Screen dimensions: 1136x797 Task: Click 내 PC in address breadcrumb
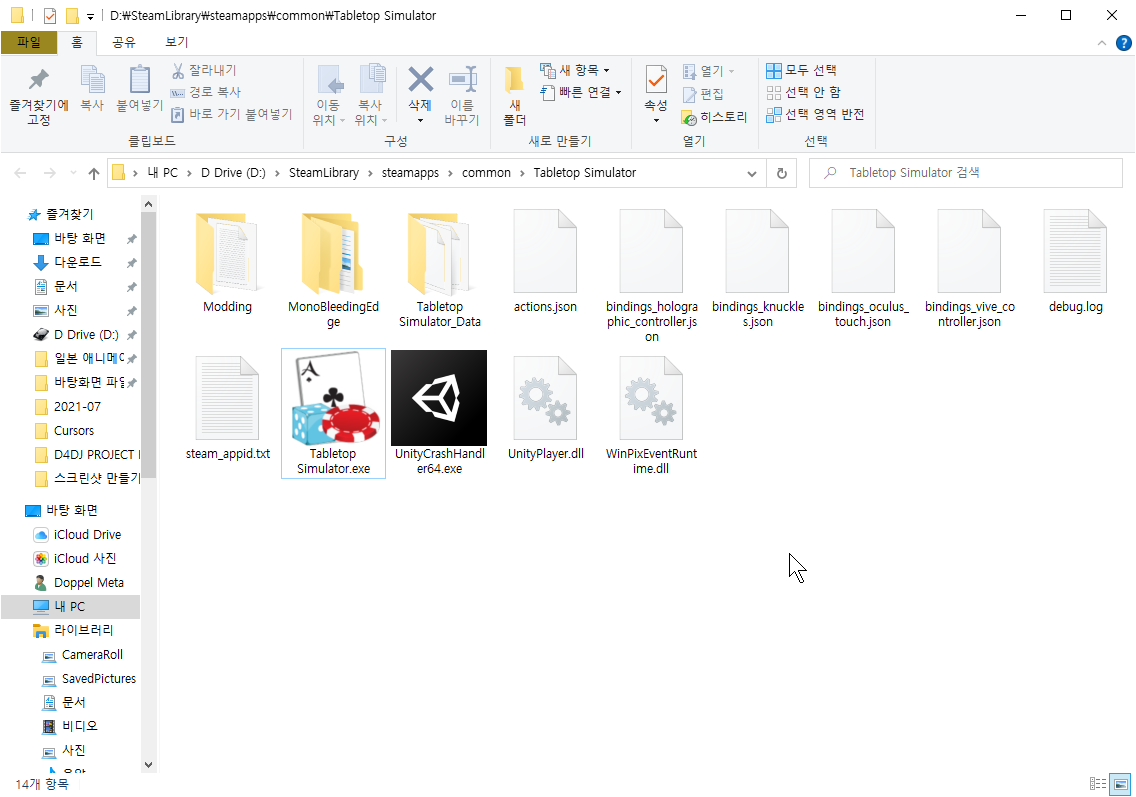tap(162, 173)
